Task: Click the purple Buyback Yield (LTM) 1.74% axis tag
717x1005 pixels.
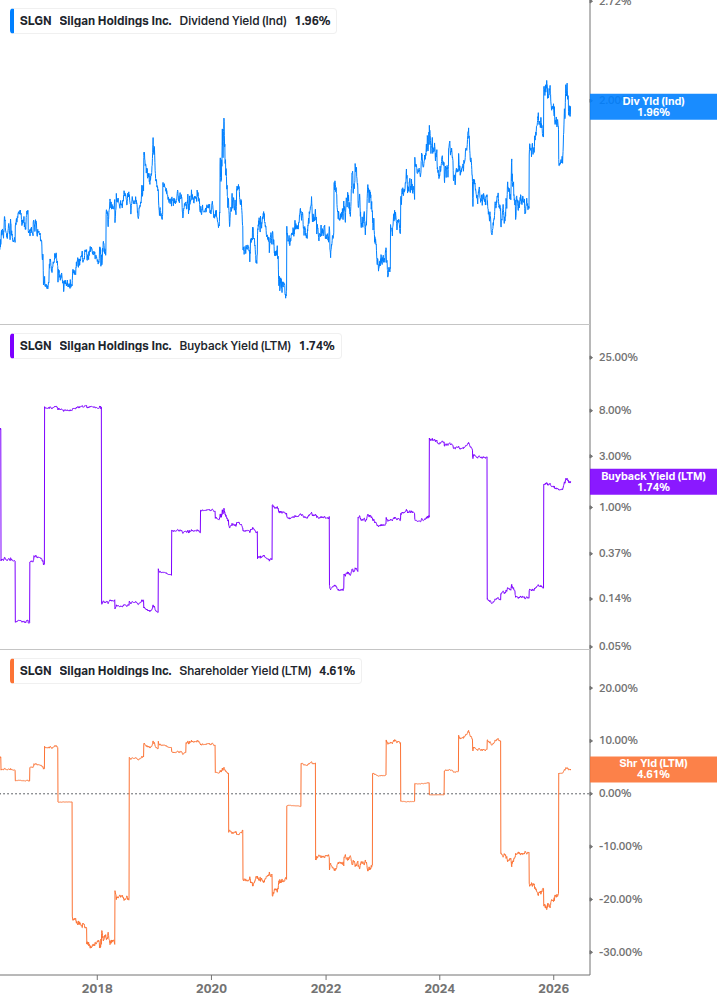Action: [653, 481]
